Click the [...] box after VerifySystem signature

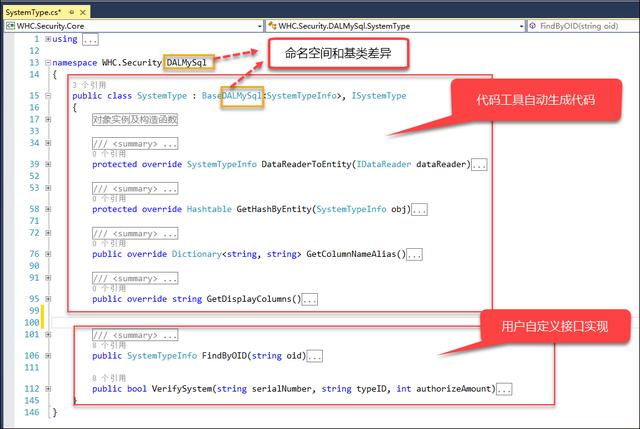(x=504, y=389)
